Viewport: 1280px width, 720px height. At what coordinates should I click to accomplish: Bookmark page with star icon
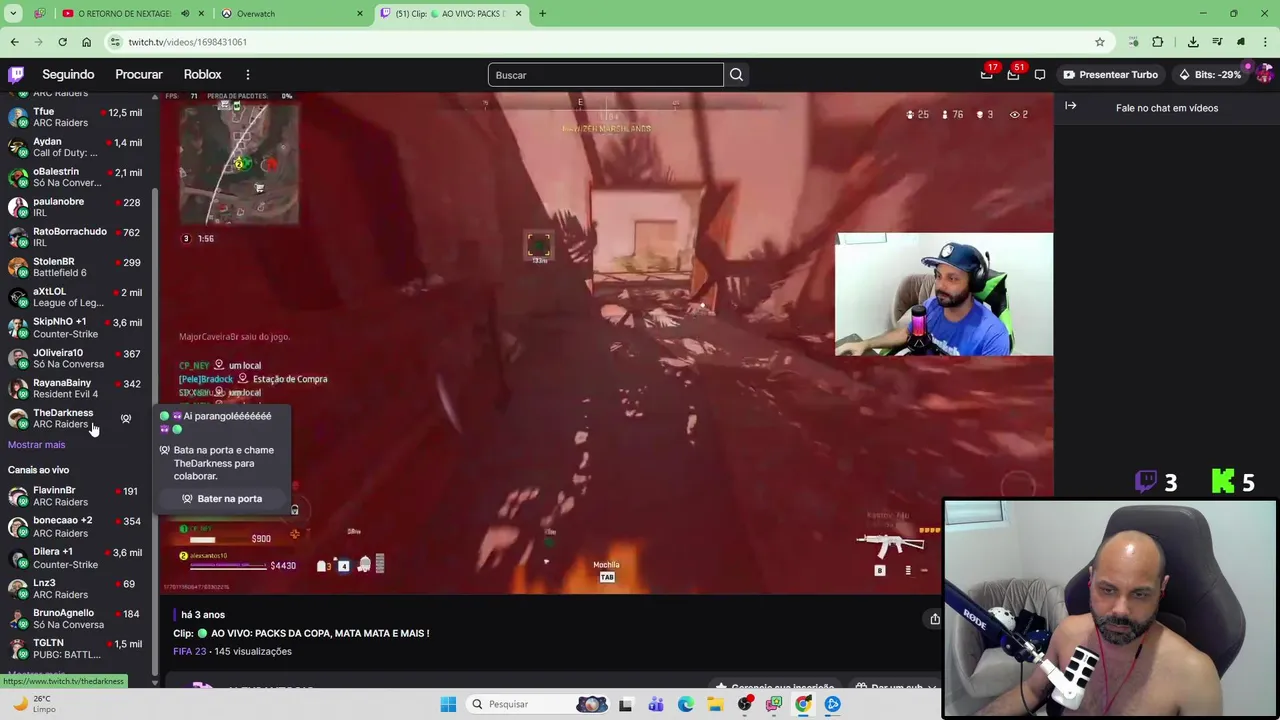[x=1100, y=42]
